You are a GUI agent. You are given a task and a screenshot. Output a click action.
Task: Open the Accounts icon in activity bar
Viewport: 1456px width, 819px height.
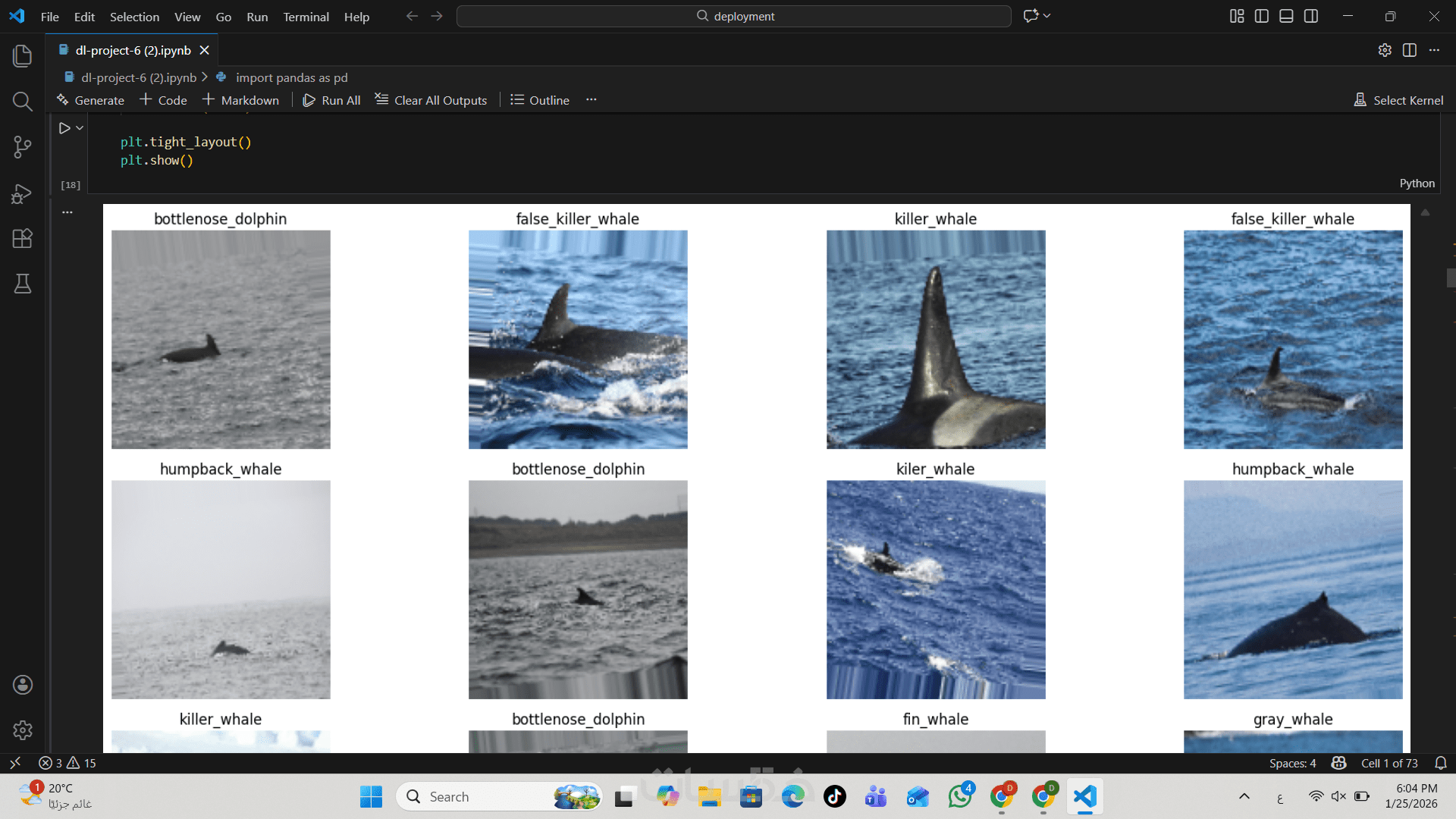[23, 685]
